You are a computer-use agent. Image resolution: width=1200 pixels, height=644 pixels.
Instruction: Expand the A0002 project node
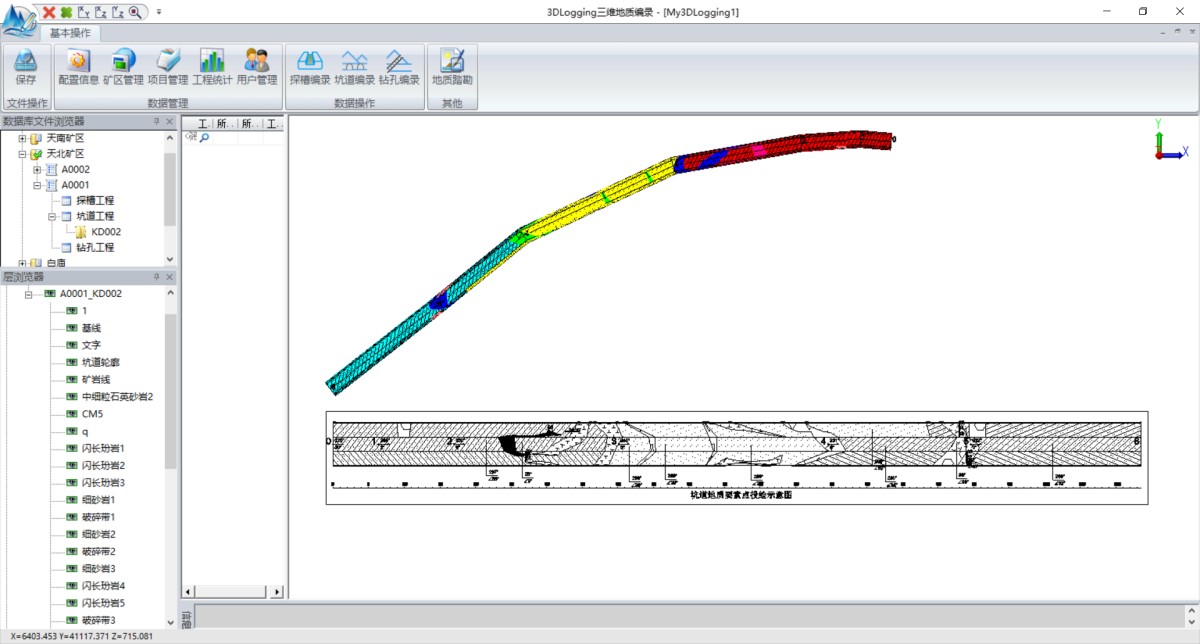(37, 170)
